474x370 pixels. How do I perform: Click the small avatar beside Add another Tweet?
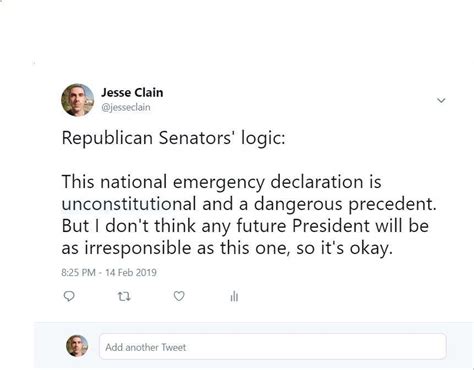coord(77,346)
